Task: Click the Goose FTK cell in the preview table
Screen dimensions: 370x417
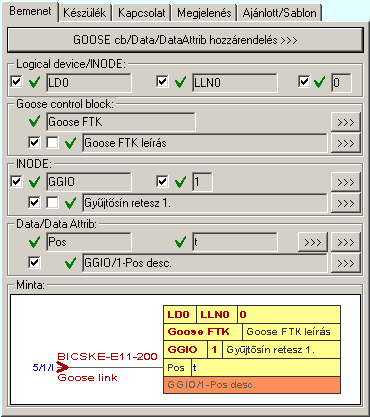Action: tap(203, 332)
